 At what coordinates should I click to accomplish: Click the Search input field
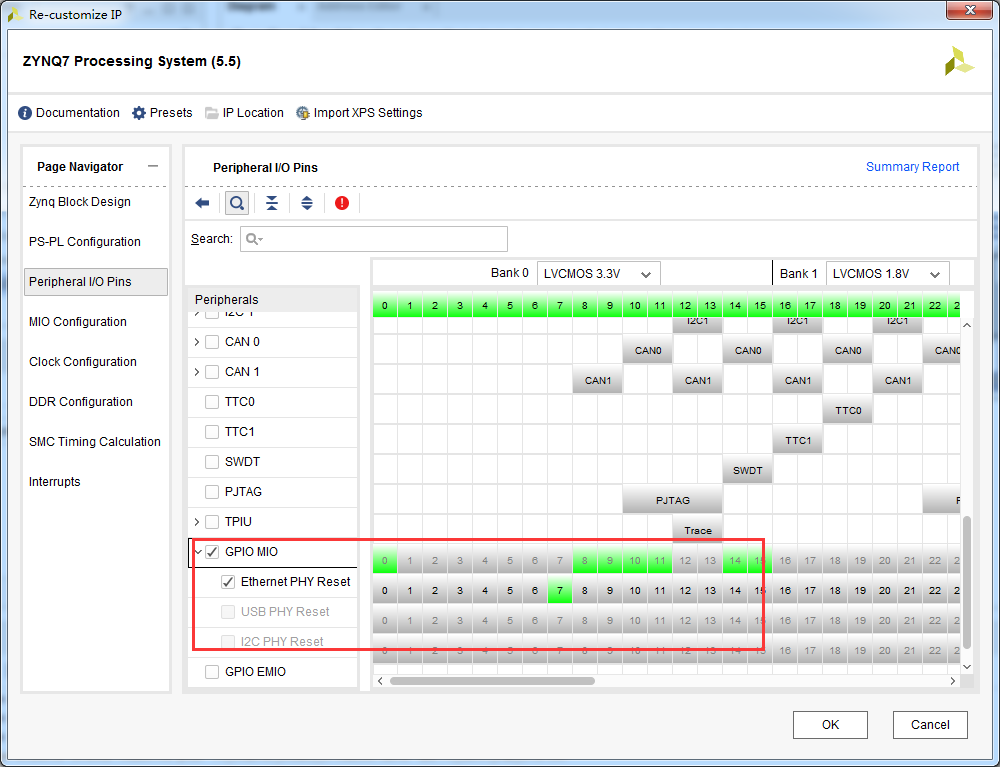click(374, 239)
